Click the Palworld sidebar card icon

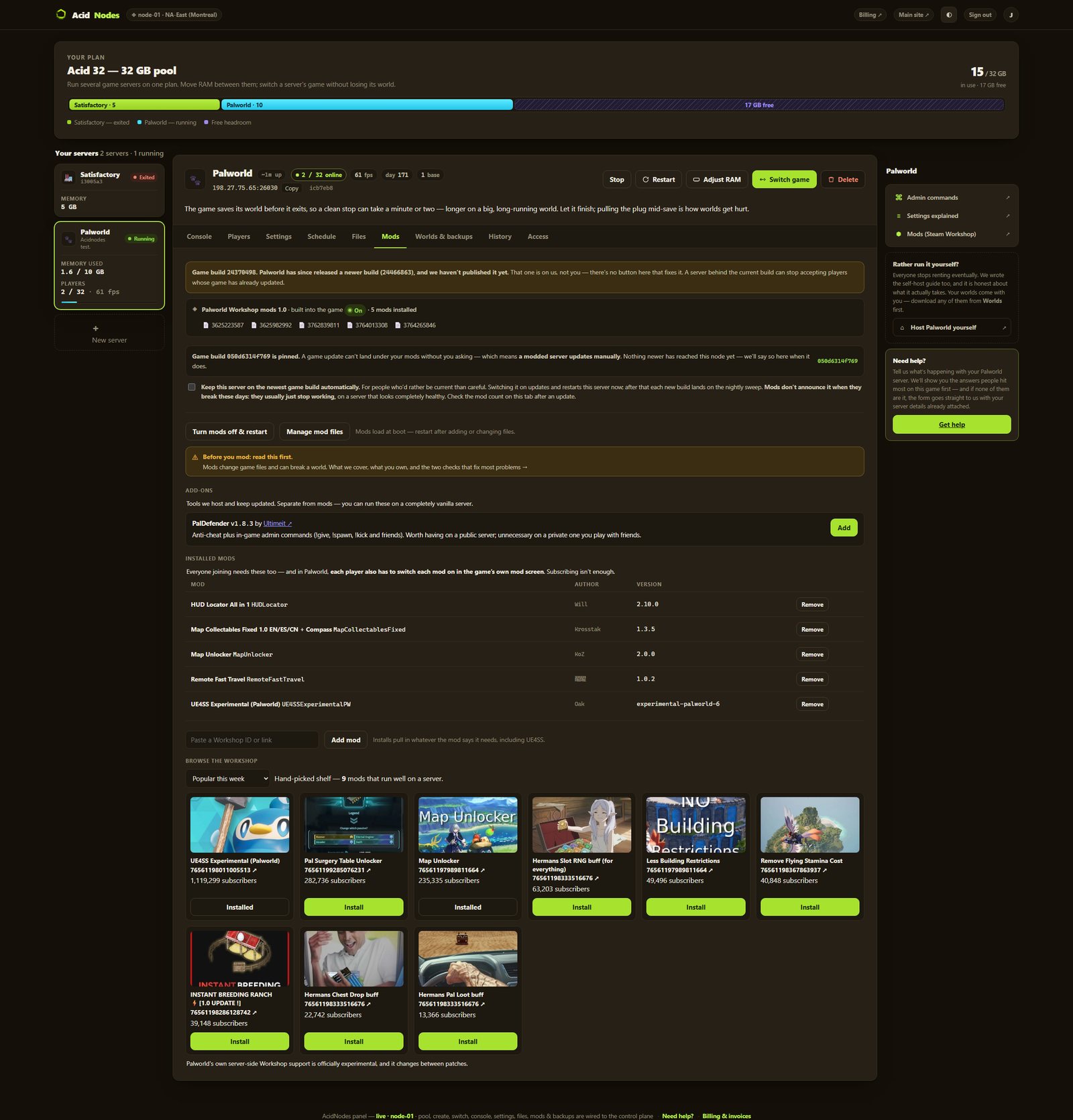coord(68,239)
